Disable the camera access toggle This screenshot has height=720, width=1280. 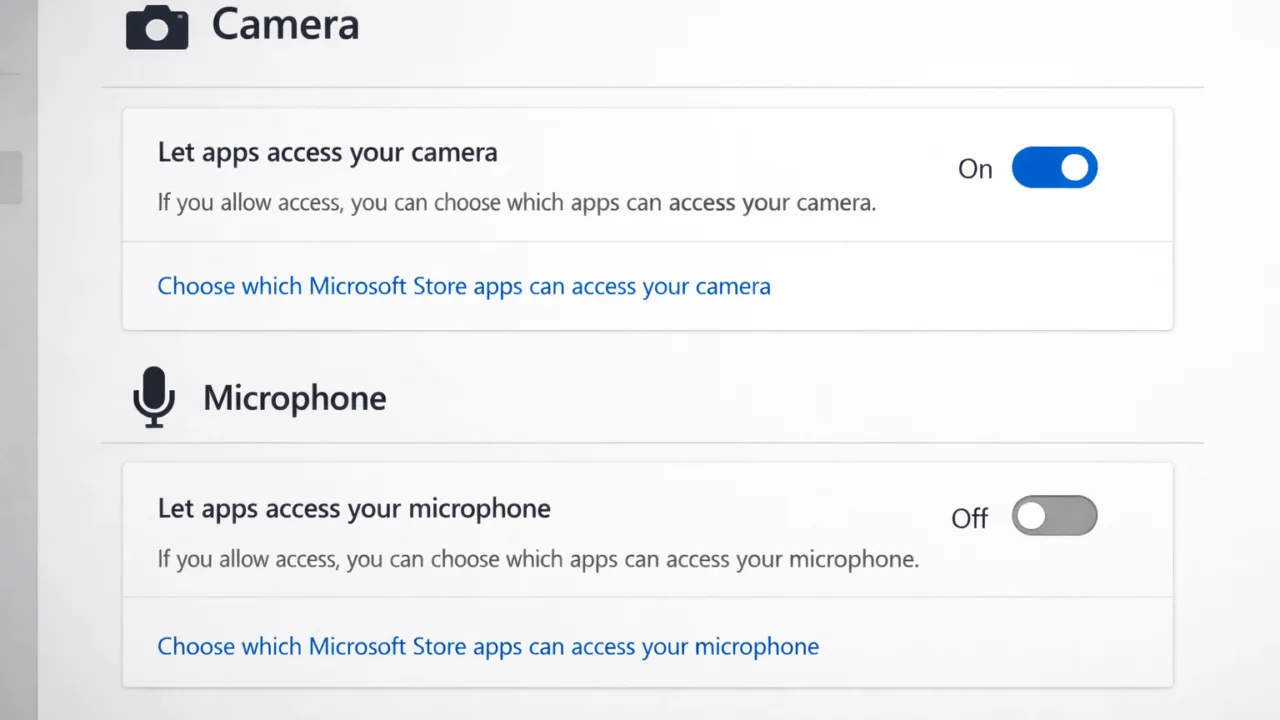pyautogui.click(x=1054, y=168)
